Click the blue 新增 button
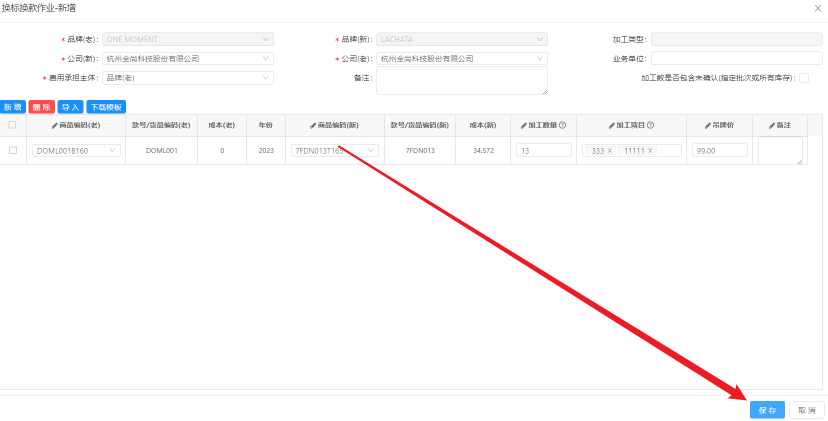This screenshot has height=421, width=828. 13,106
